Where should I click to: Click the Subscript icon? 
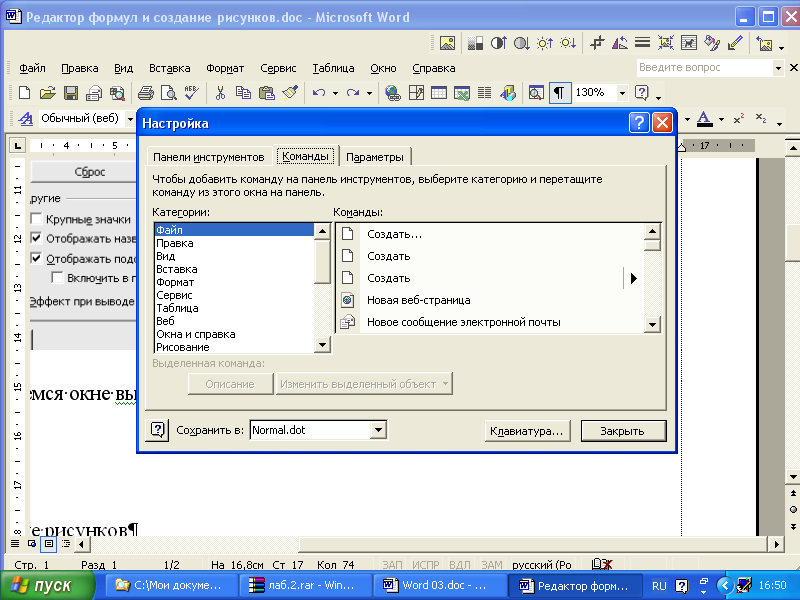point(761,119)
